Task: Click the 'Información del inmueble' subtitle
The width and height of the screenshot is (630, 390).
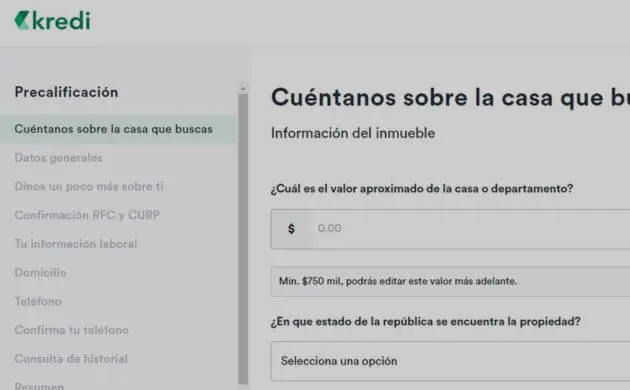Action: (353, 133)
